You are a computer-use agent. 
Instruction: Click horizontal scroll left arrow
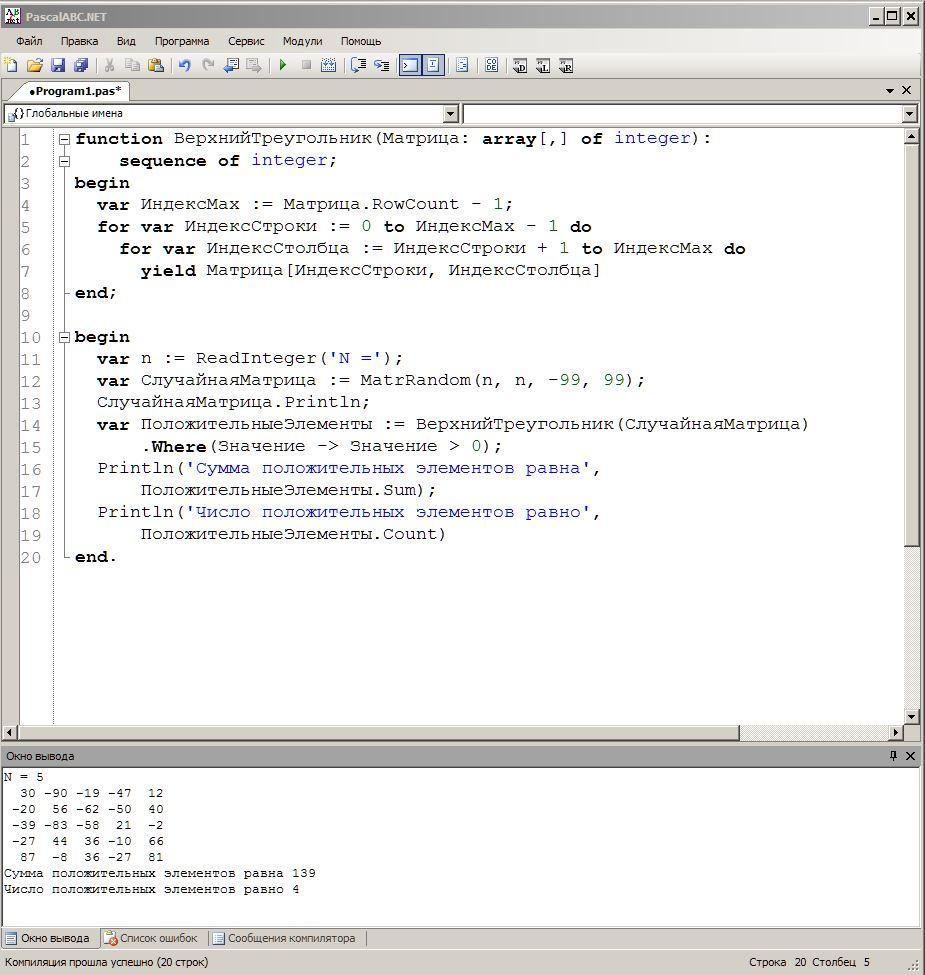[x=9, y=732]
